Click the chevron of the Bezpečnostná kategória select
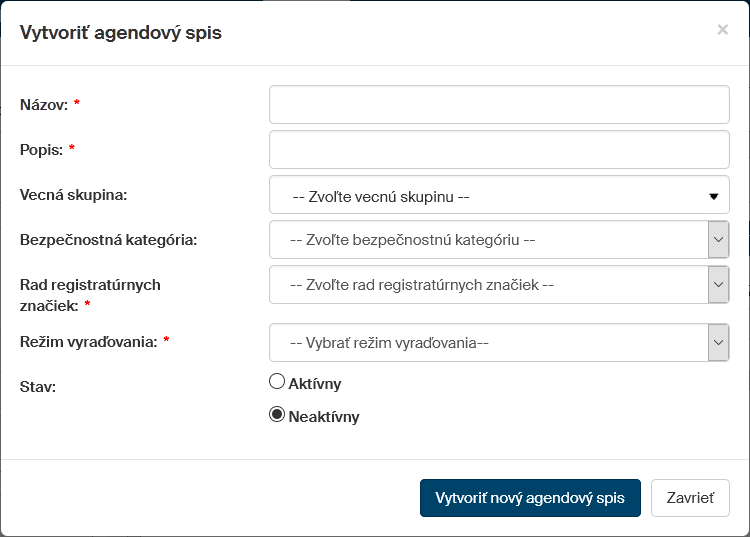The width and height of the screenshot is (750, 537). [718, 240]
